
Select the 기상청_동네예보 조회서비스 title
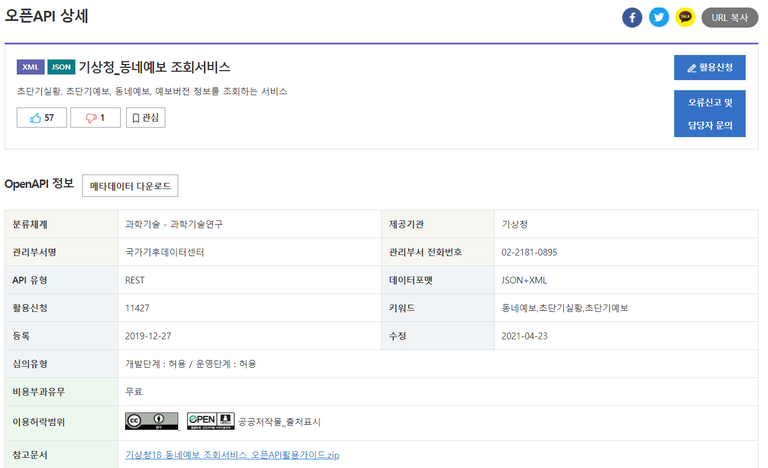pyautogui.click(x=154, y=67)
